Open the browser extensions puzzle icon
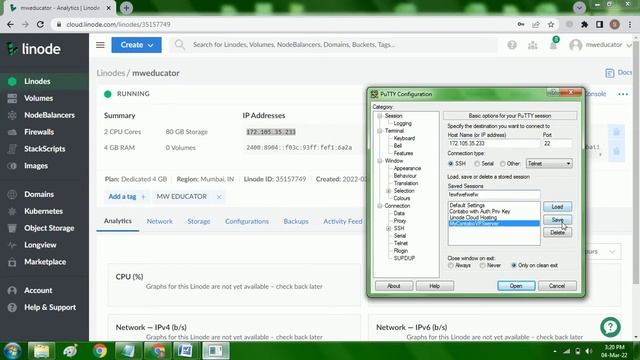Viewport: 640px width, 360px height. click(x=584, y=24)
